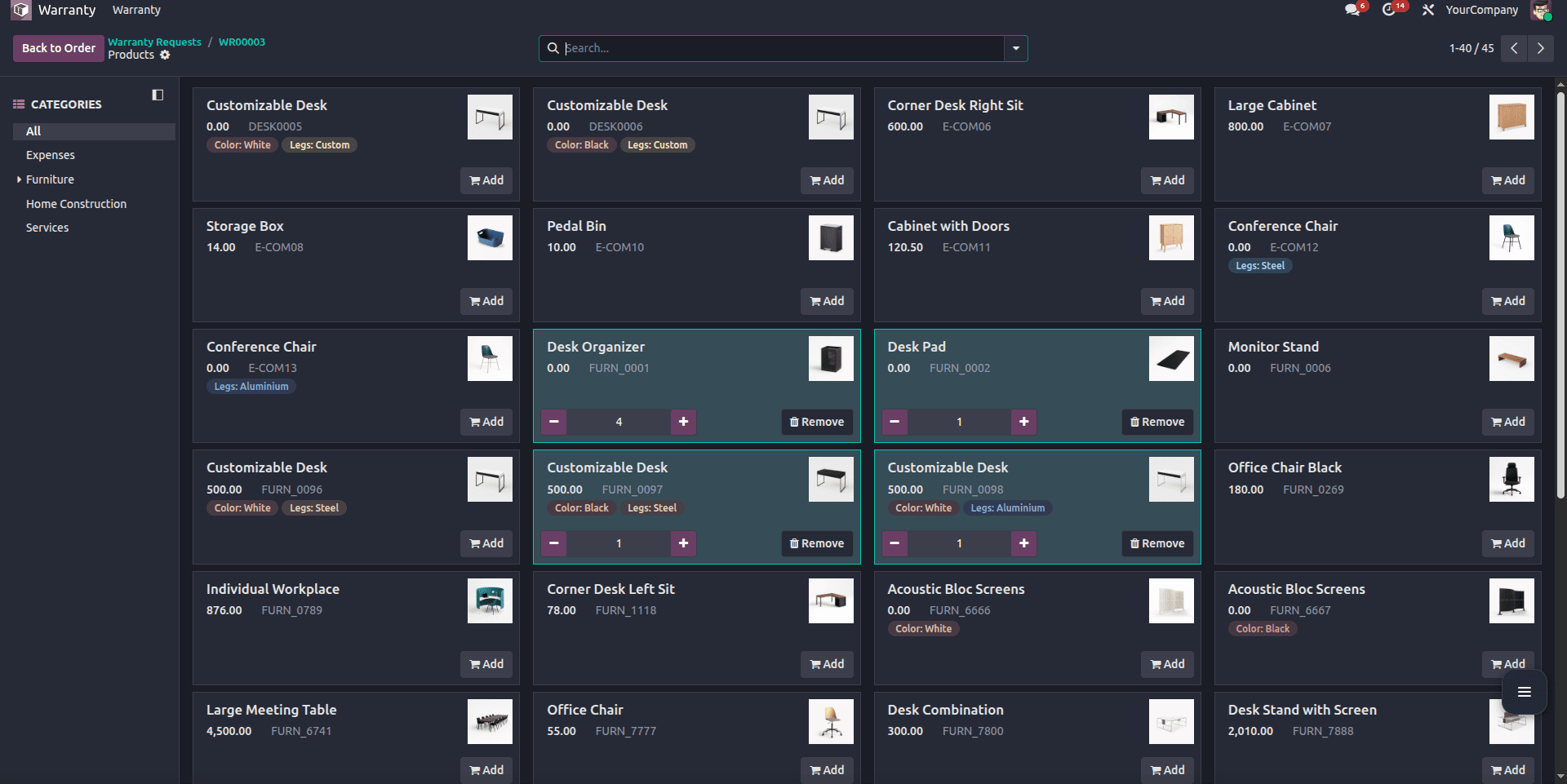
Task: Open the Warranty Requests breadcrumb link
Action: [x=154, y=42]
